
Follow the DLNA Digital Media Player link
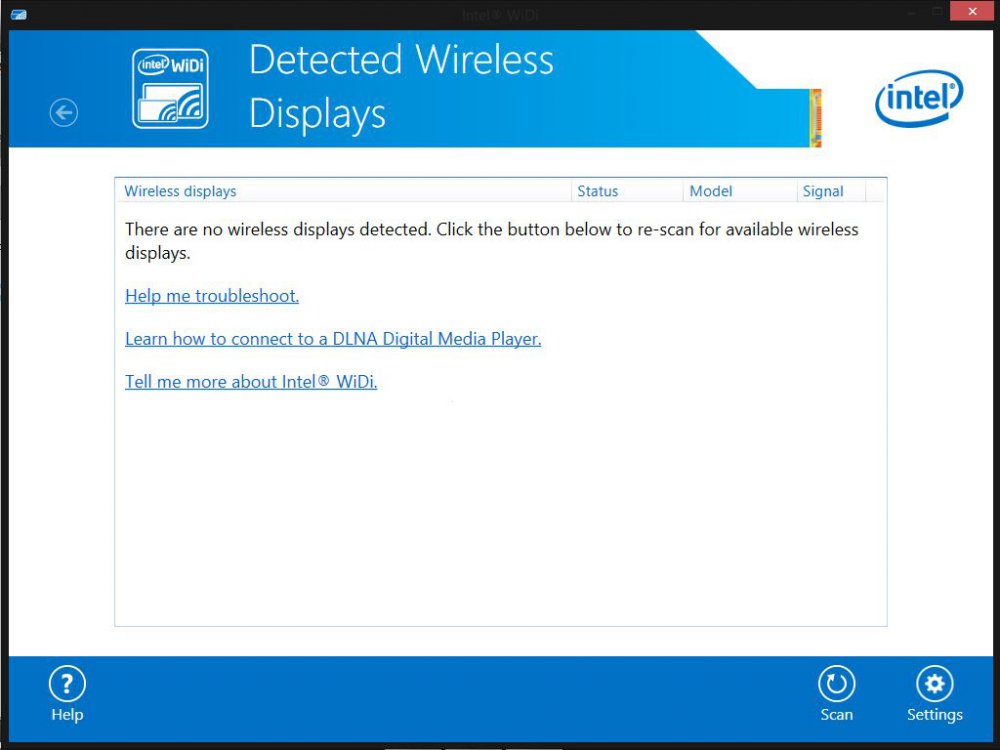click(x=333, y=339)
